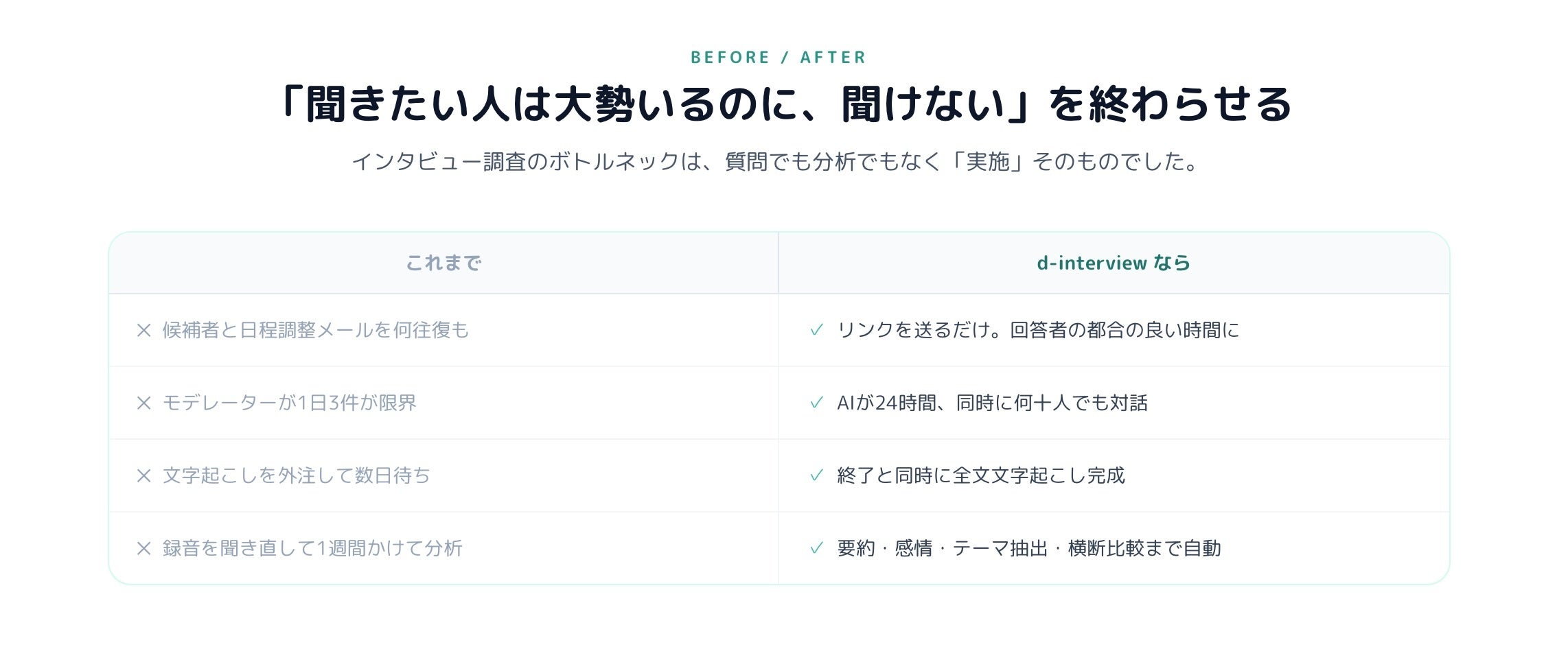Click the text 録音を聞き直して1週間かけて分析

[312, 549]
